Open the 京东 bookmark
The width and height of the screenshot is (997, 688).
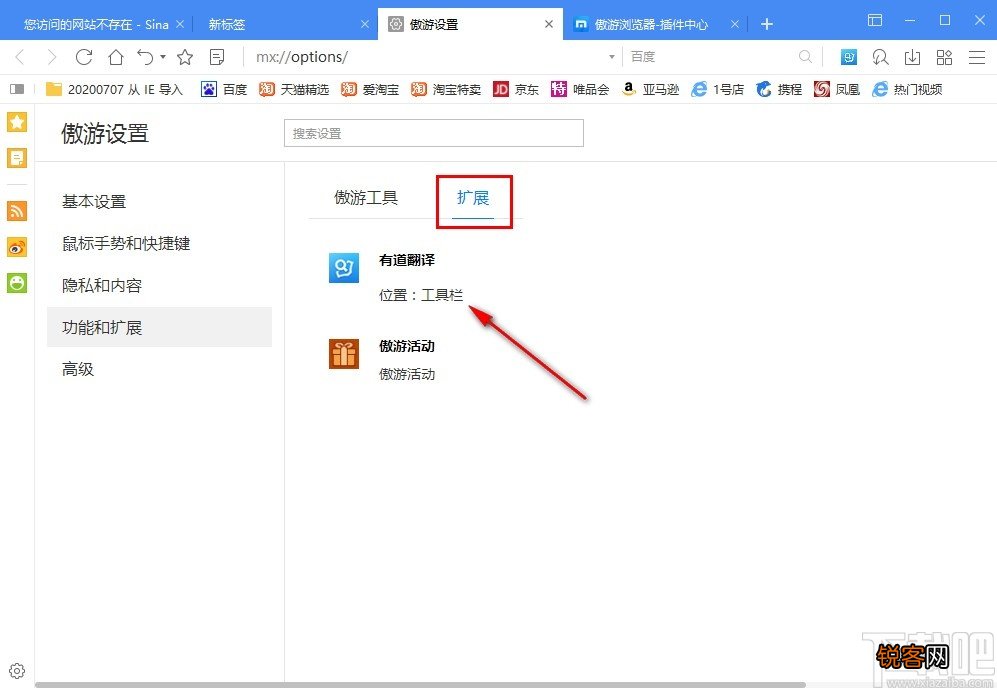516,89
